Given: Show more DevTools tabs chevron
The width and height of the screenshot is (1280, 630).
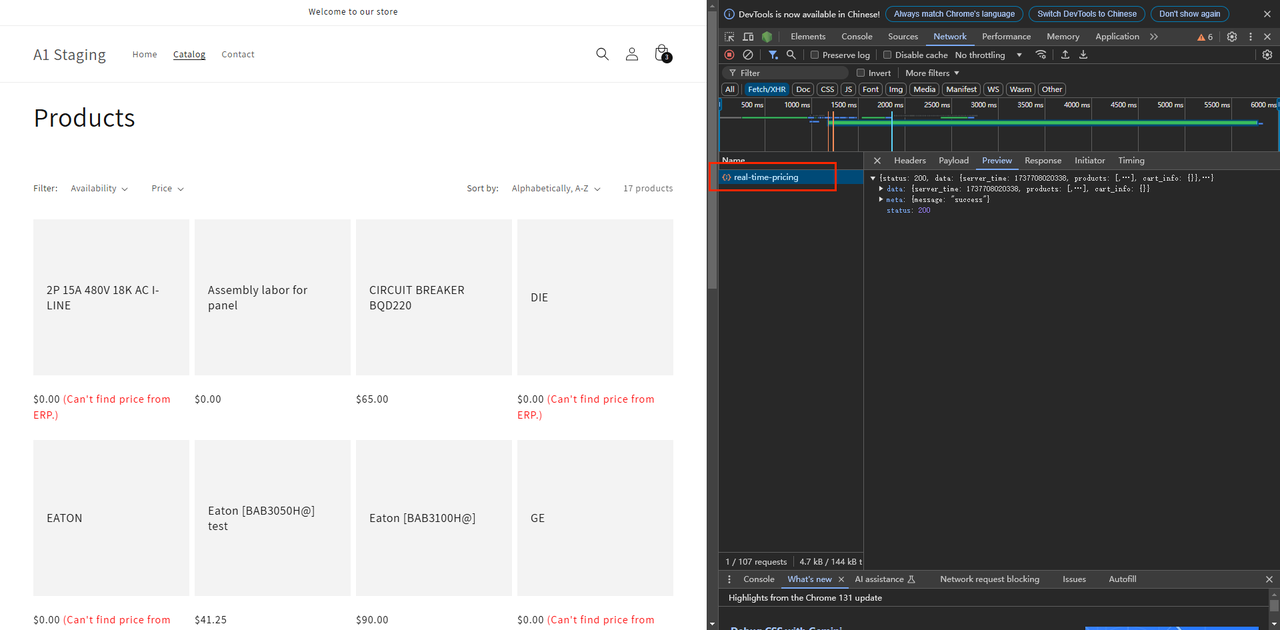Looking at the screenshot, I should tap(1154, 37).
